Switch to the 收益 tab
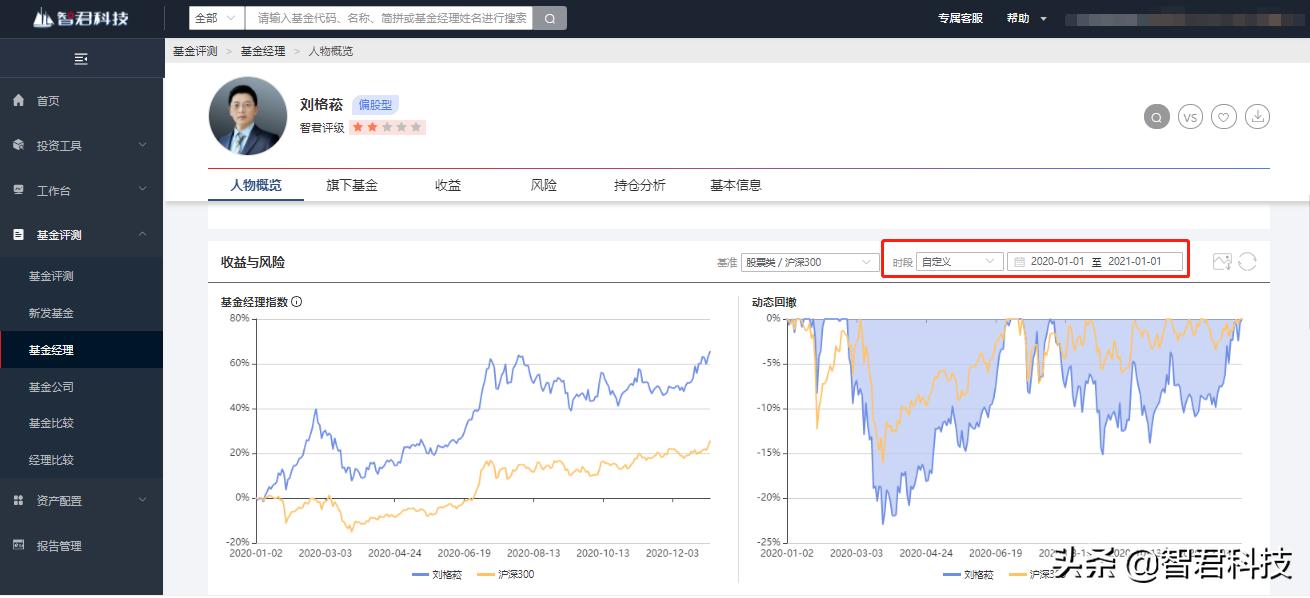 (x=448, y=185)
